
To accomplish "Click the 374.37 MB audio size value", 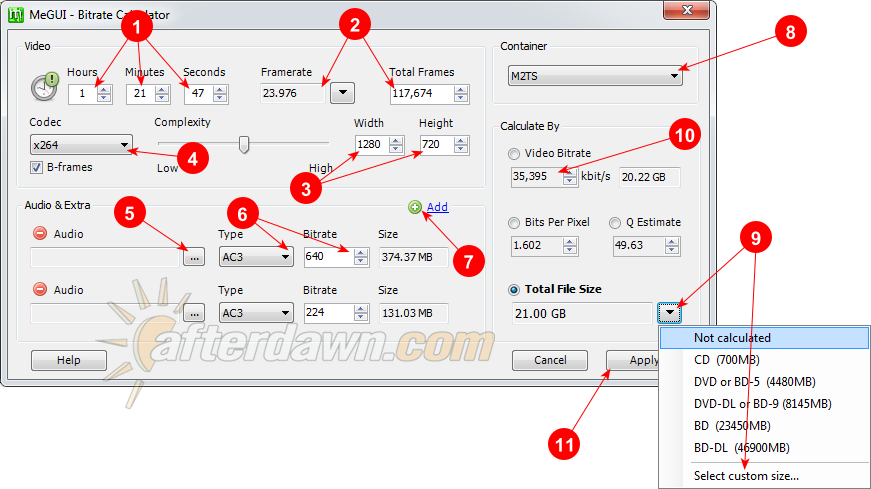I will click(x=413, y=257).
